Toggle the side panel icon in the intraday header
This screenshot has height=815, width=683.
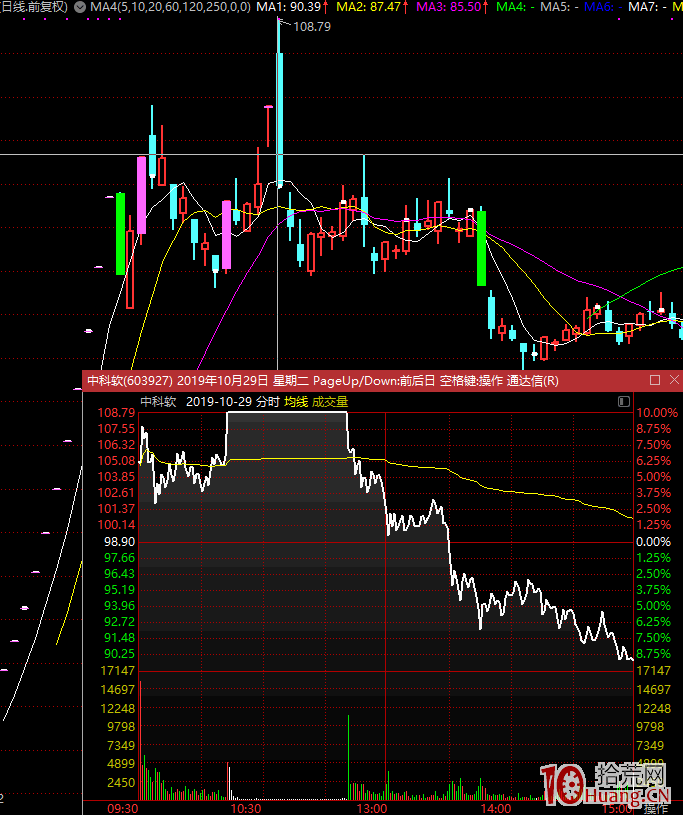pyautogui.click(x=624, y=402)
